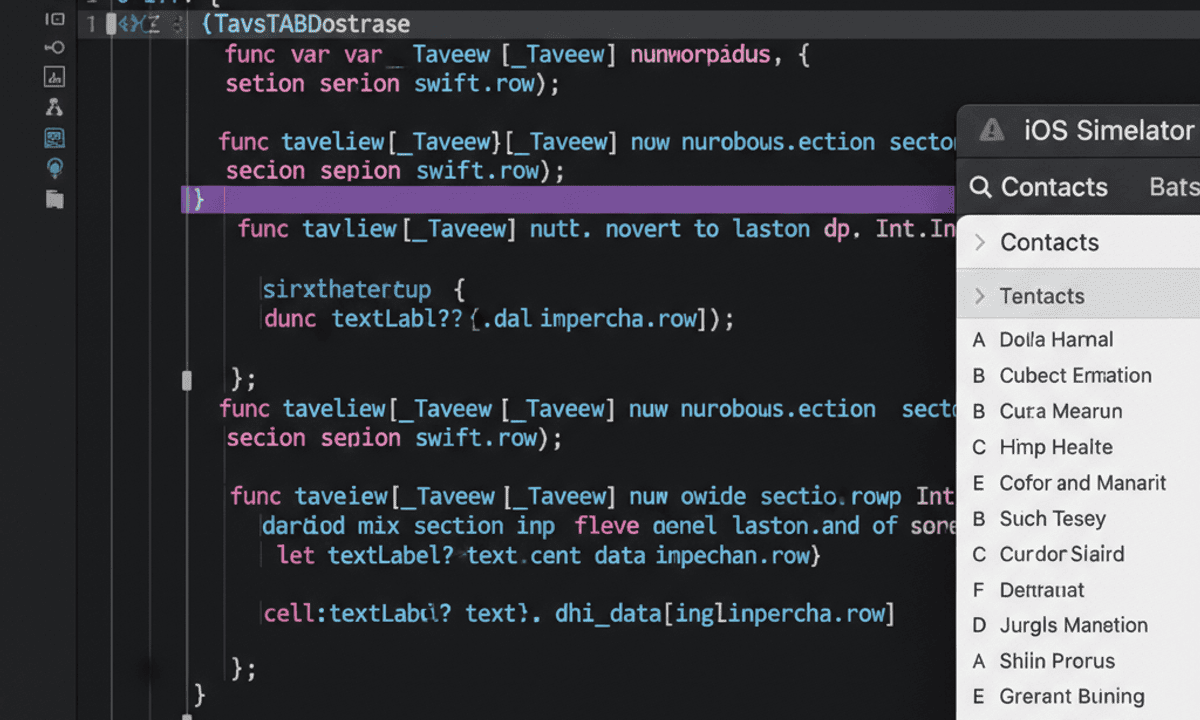
Task: Open the Jurgls Manetion contact entry
Action: (1073, 626)
